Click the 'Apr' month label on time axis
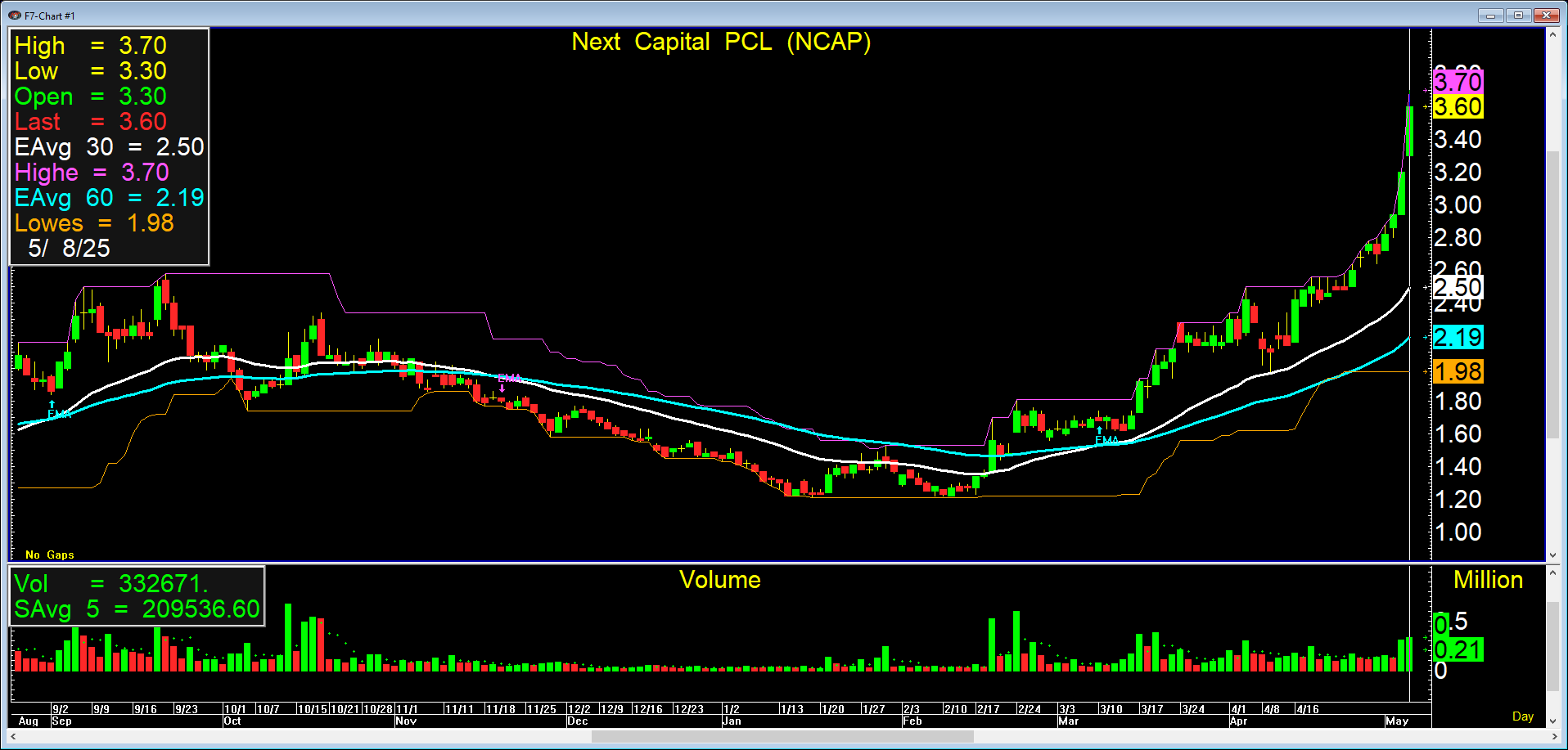 click(x=1239, y=721)
